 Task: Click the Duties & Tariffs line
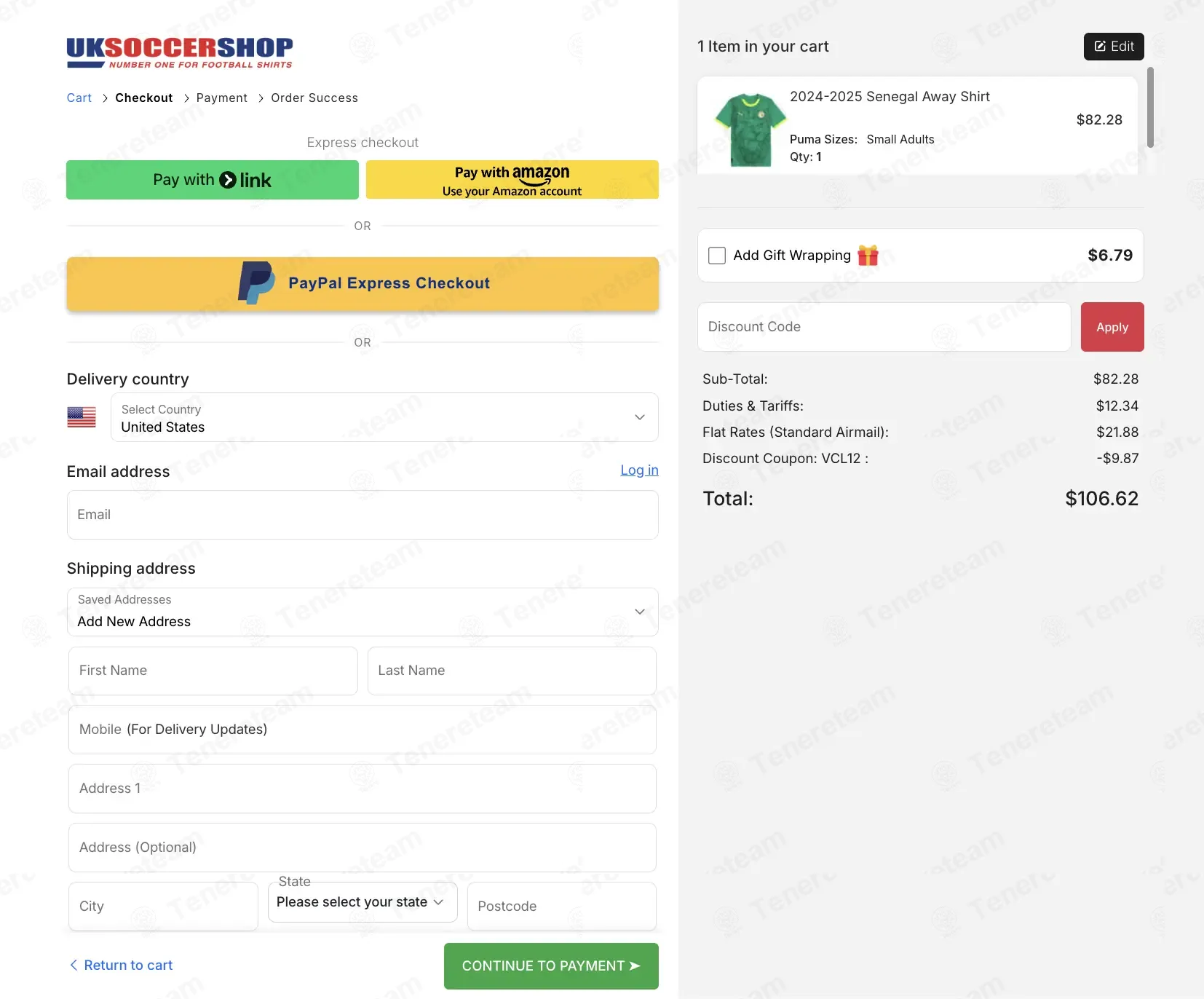click(x=920, y=406)
